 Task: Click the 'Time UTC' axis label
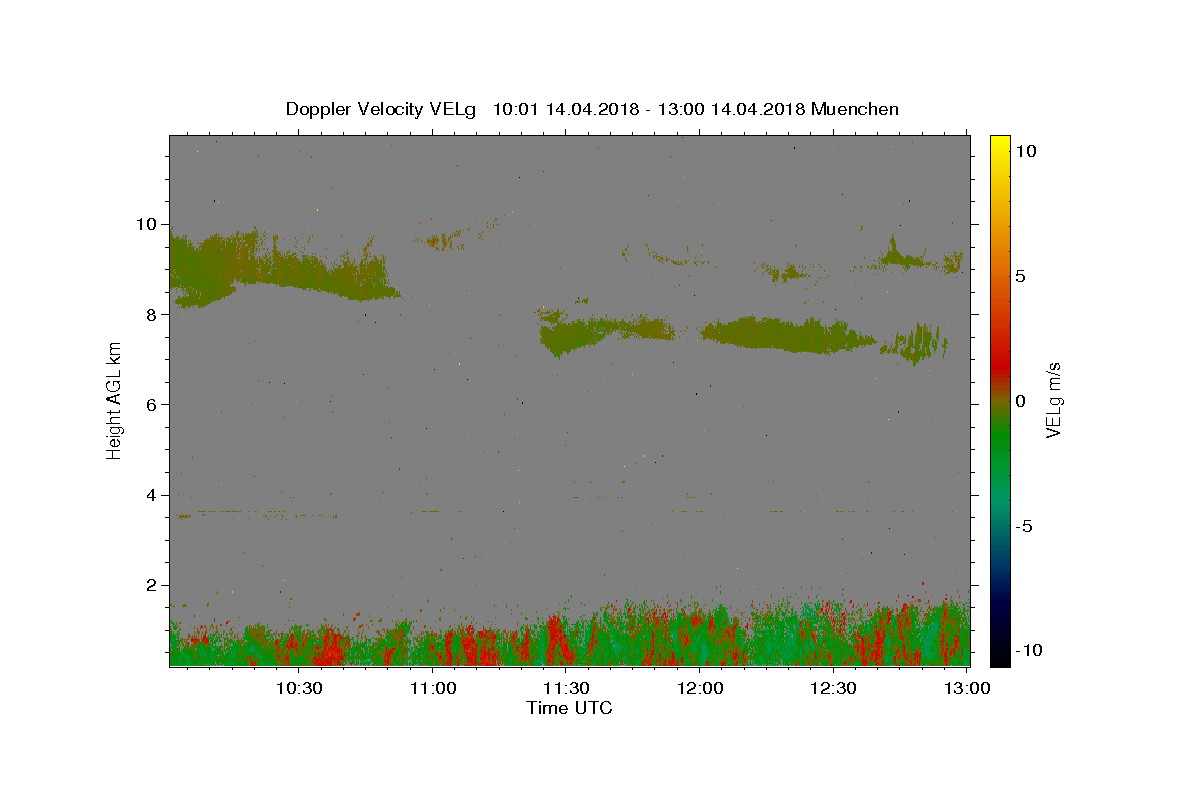pyautogui.click(x=569, y=708)
